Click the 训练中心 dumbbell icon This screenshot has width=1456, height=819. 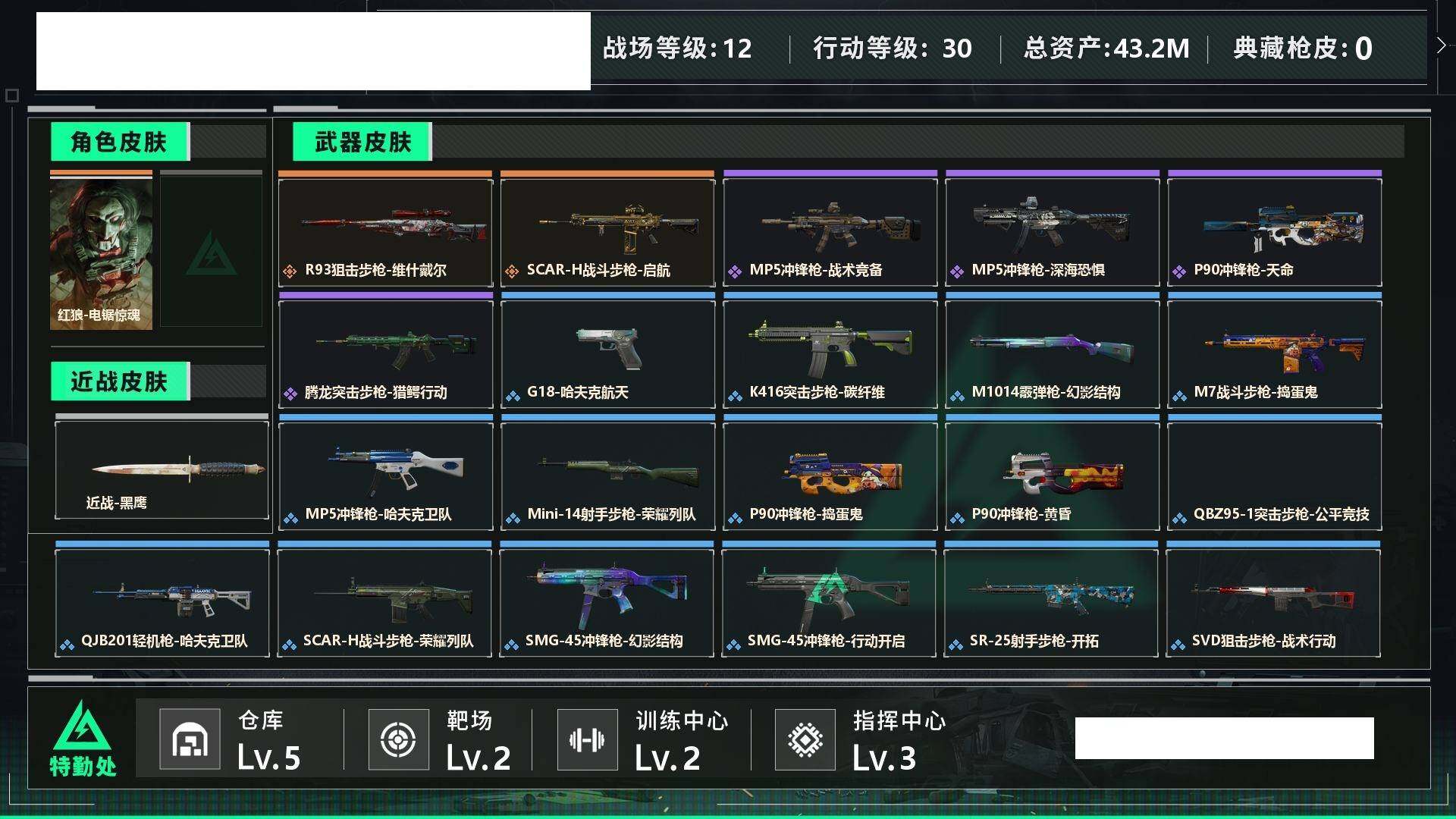tap(587, 739)
